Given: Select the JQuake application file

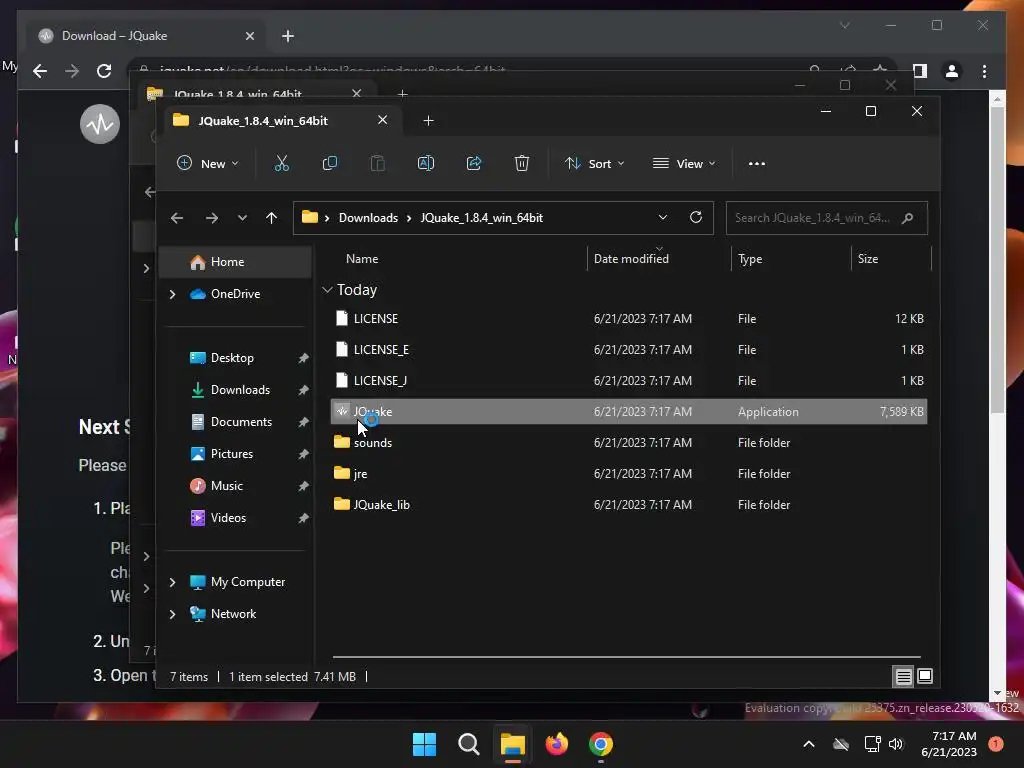Looking at the screenshot, I should point(628,411).
